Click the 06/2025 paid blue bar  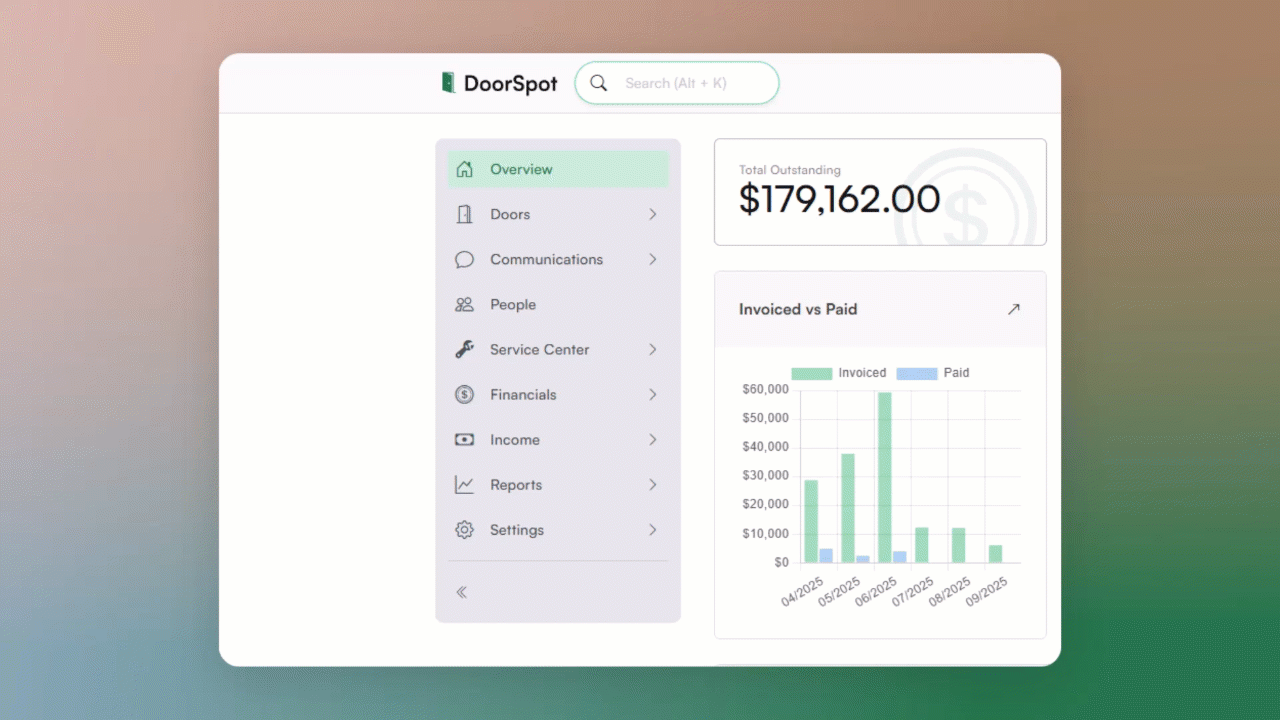[x=900, y=557]
